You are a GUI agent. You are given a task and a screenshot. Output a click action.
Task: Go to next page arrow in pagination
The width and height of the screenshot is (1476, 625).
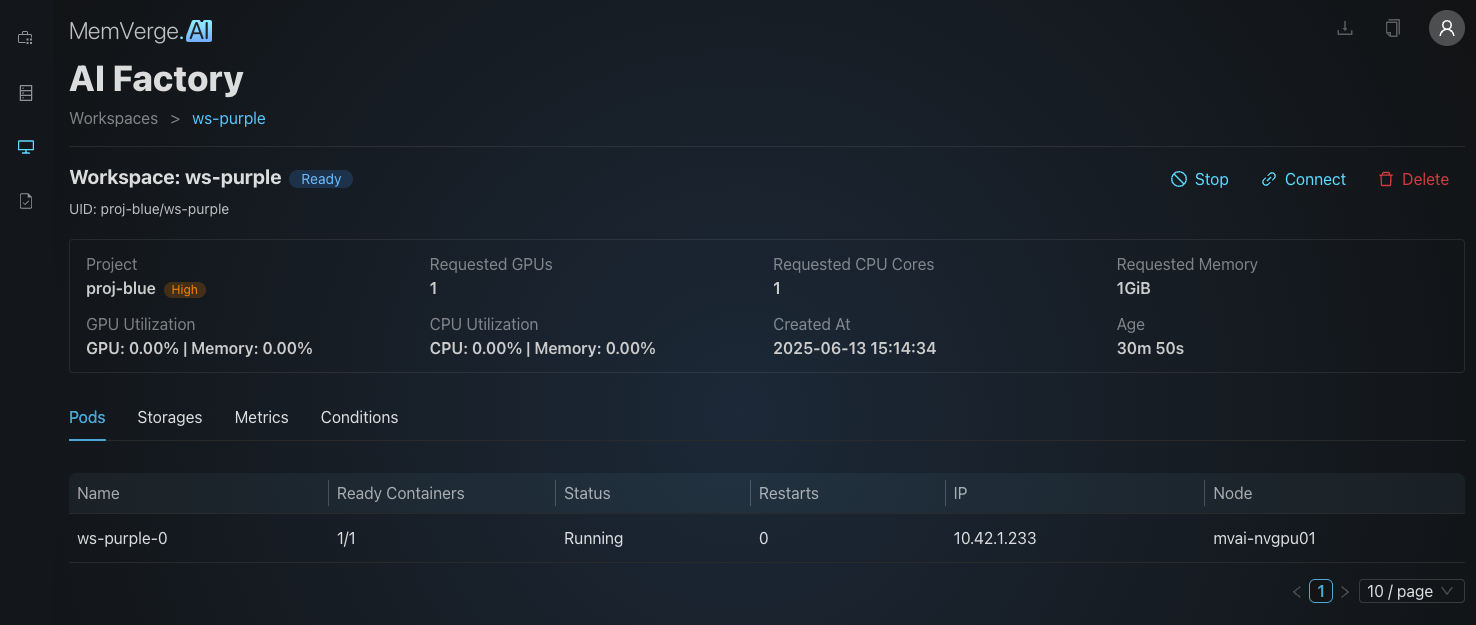pyautogui.click(x=1345, y=592)
